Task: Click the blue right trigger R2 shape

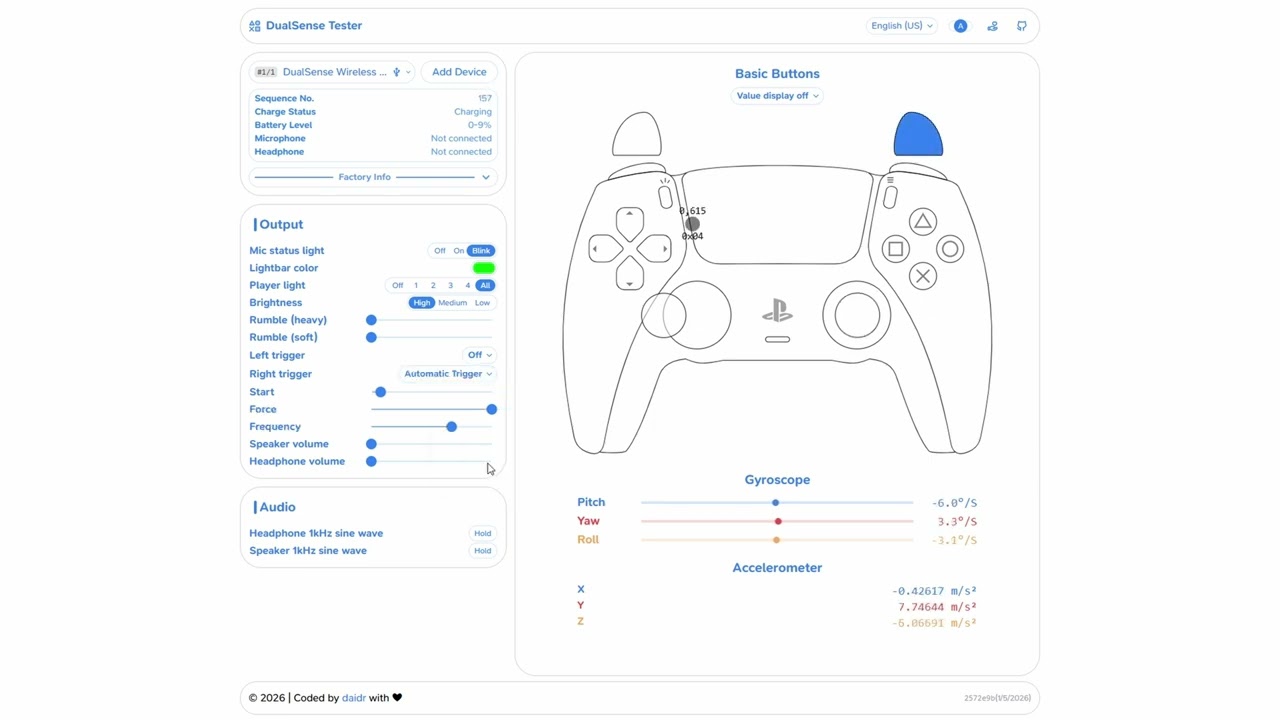Action: [x=918, y=135]
